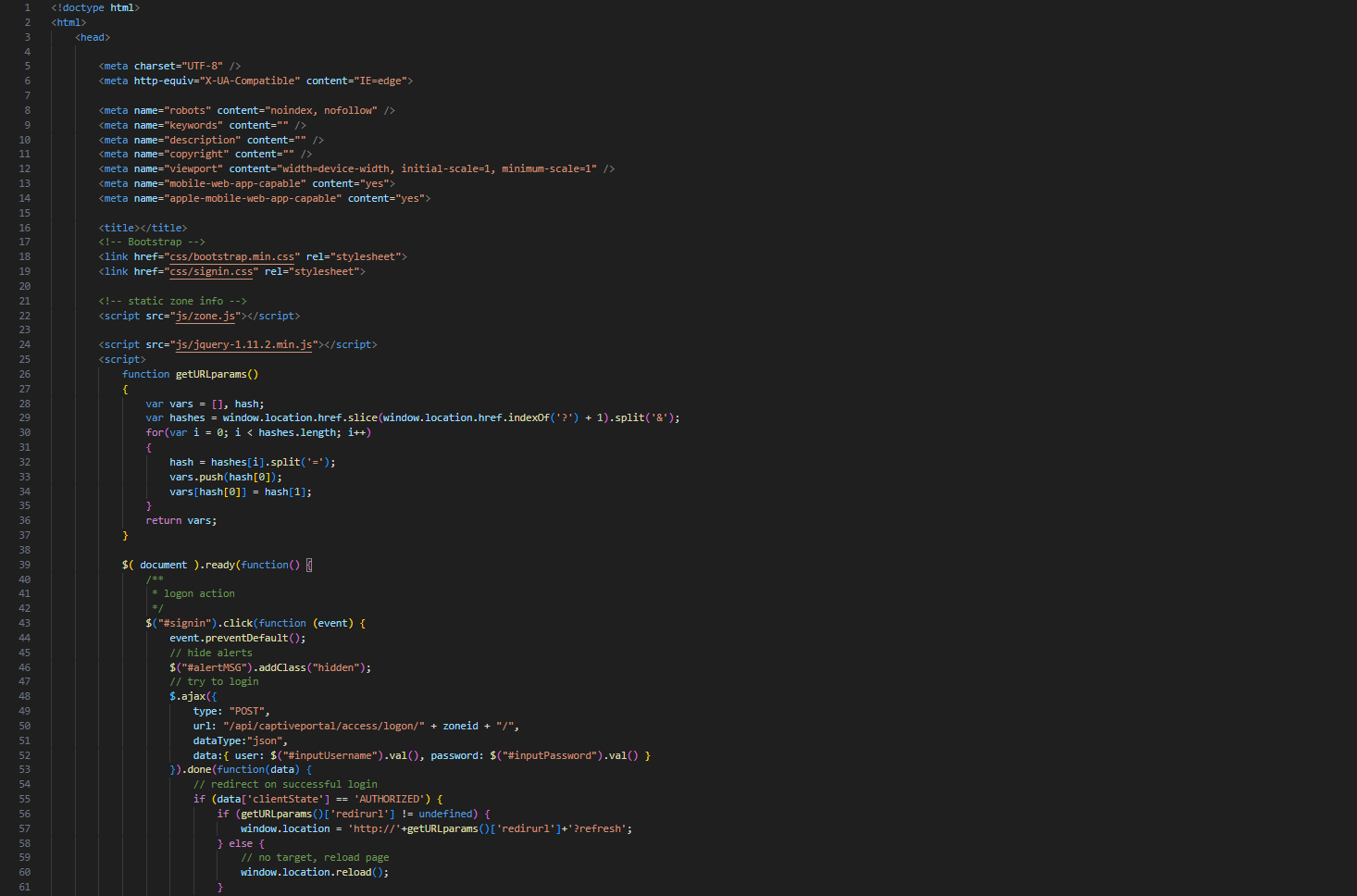Image resolution: width=1357 pixels, height=896 pixels.
Task: Place cursor on the logon action comment
Action: 197,593
